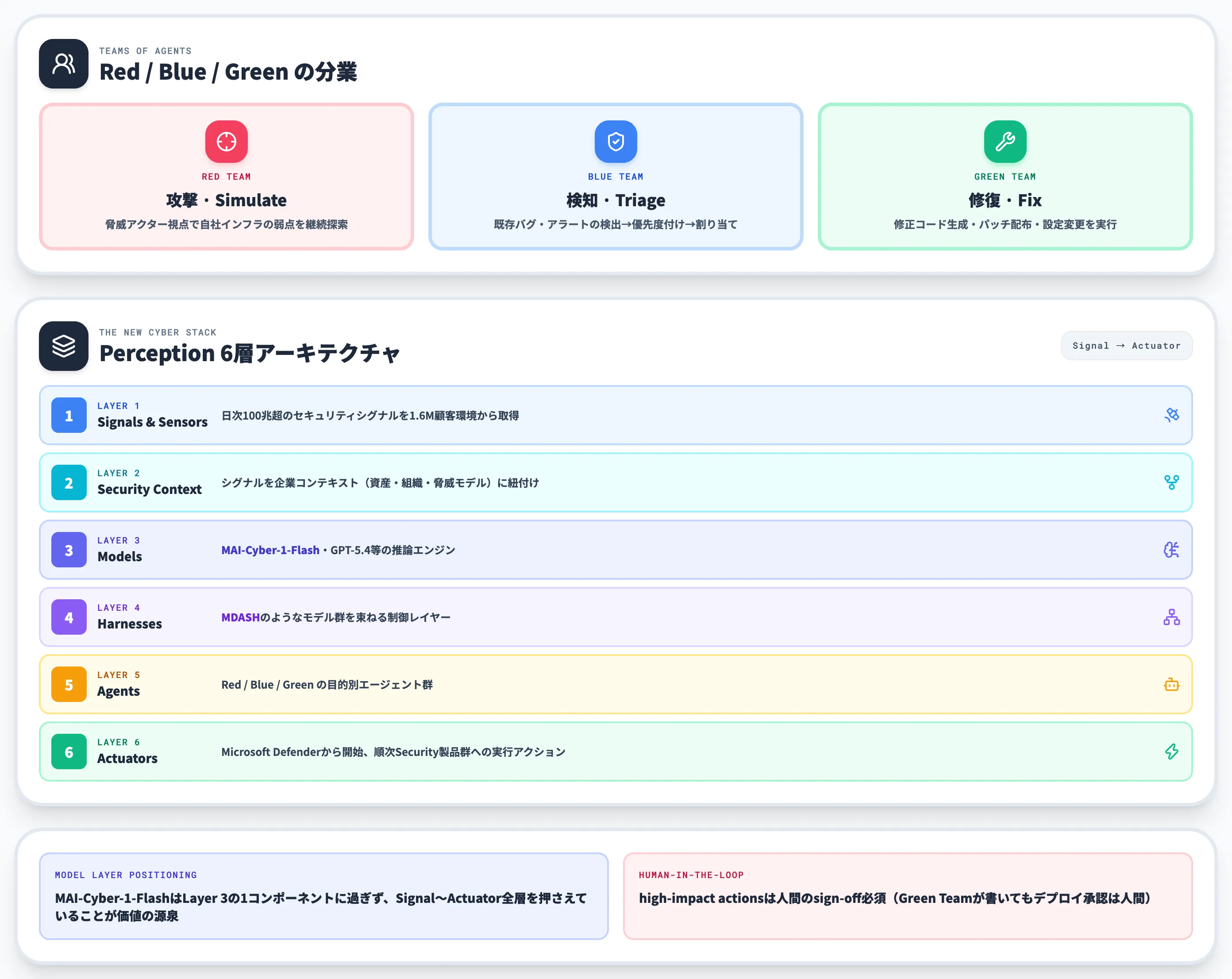
Task: Click the lightning bolt icon in Actuators row
Action: tap(1171, 752)
